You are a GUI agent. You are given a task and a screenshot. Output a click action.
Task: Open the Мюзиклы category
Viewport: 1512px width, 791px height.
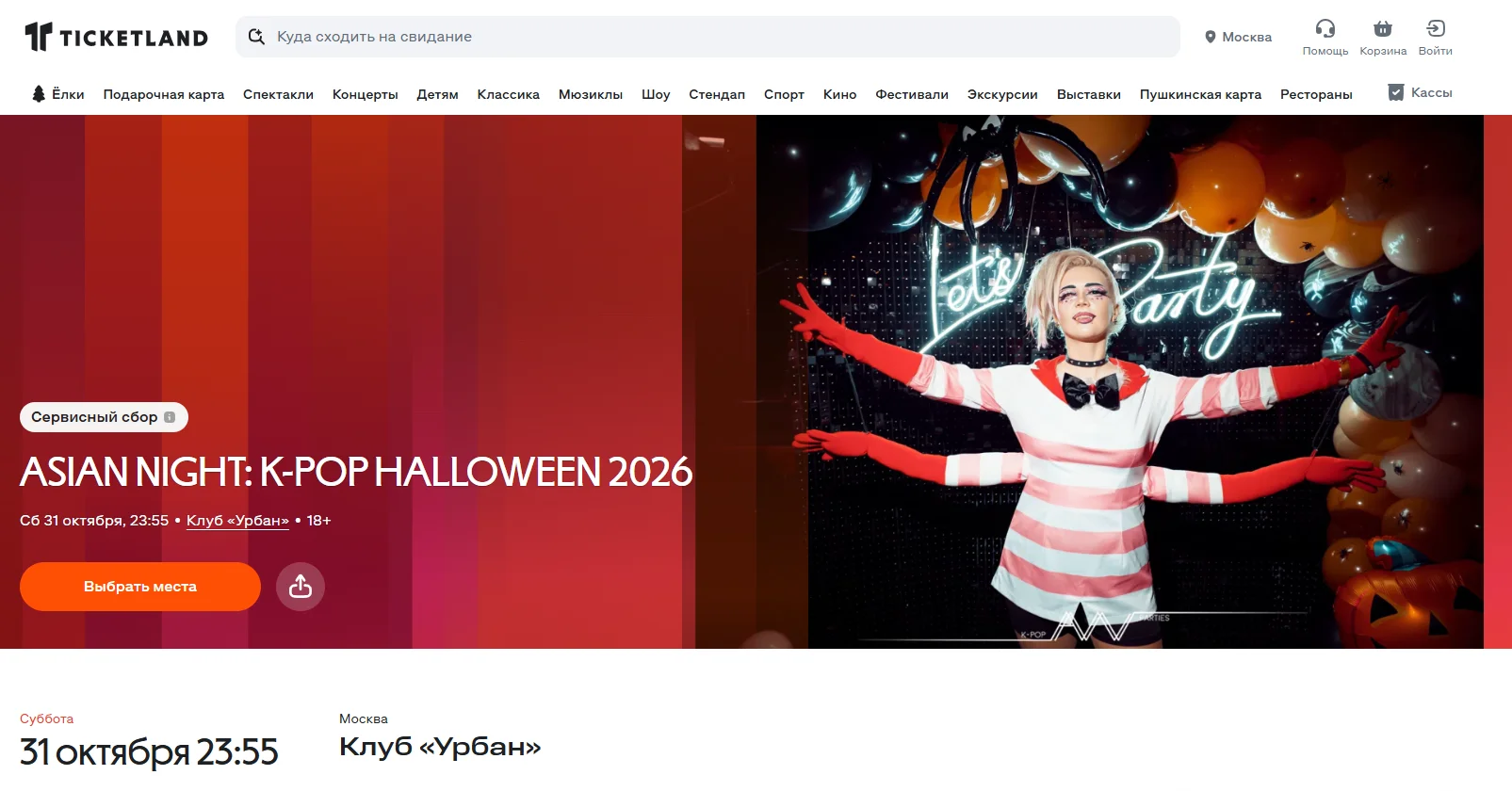click(x=591, y=94)
